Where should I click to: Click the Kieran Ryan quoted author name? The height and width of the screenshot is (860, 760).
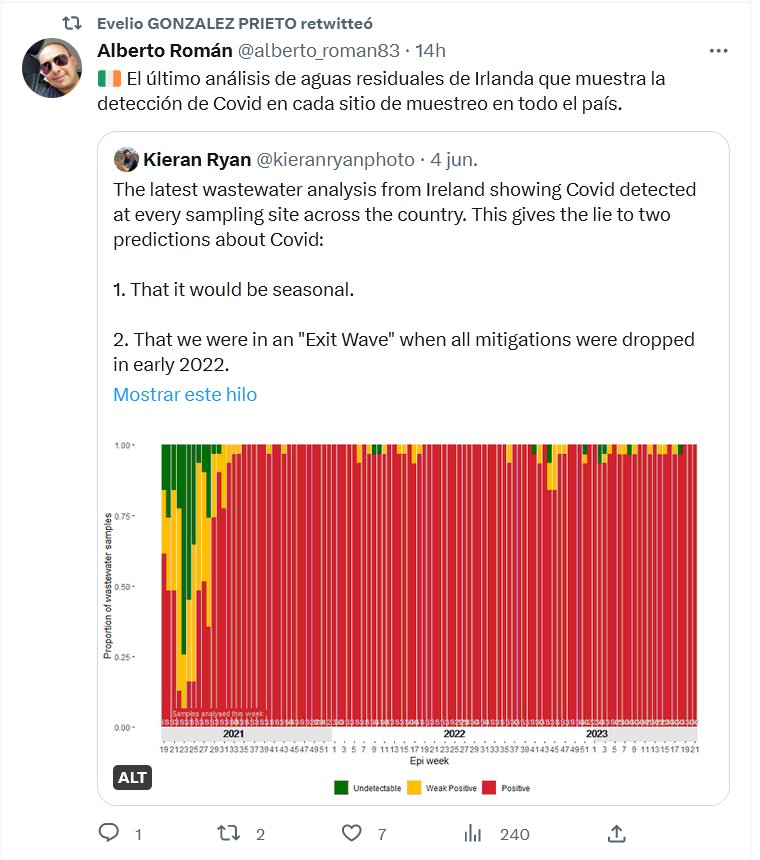click(198, 159)
